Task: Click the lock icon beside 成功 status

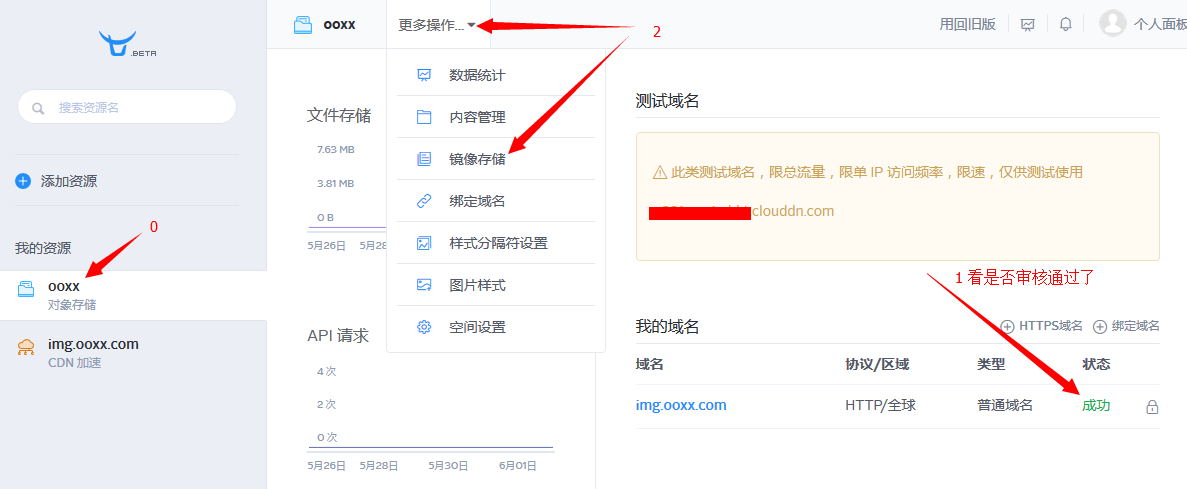Action: tap(1152, 407)
